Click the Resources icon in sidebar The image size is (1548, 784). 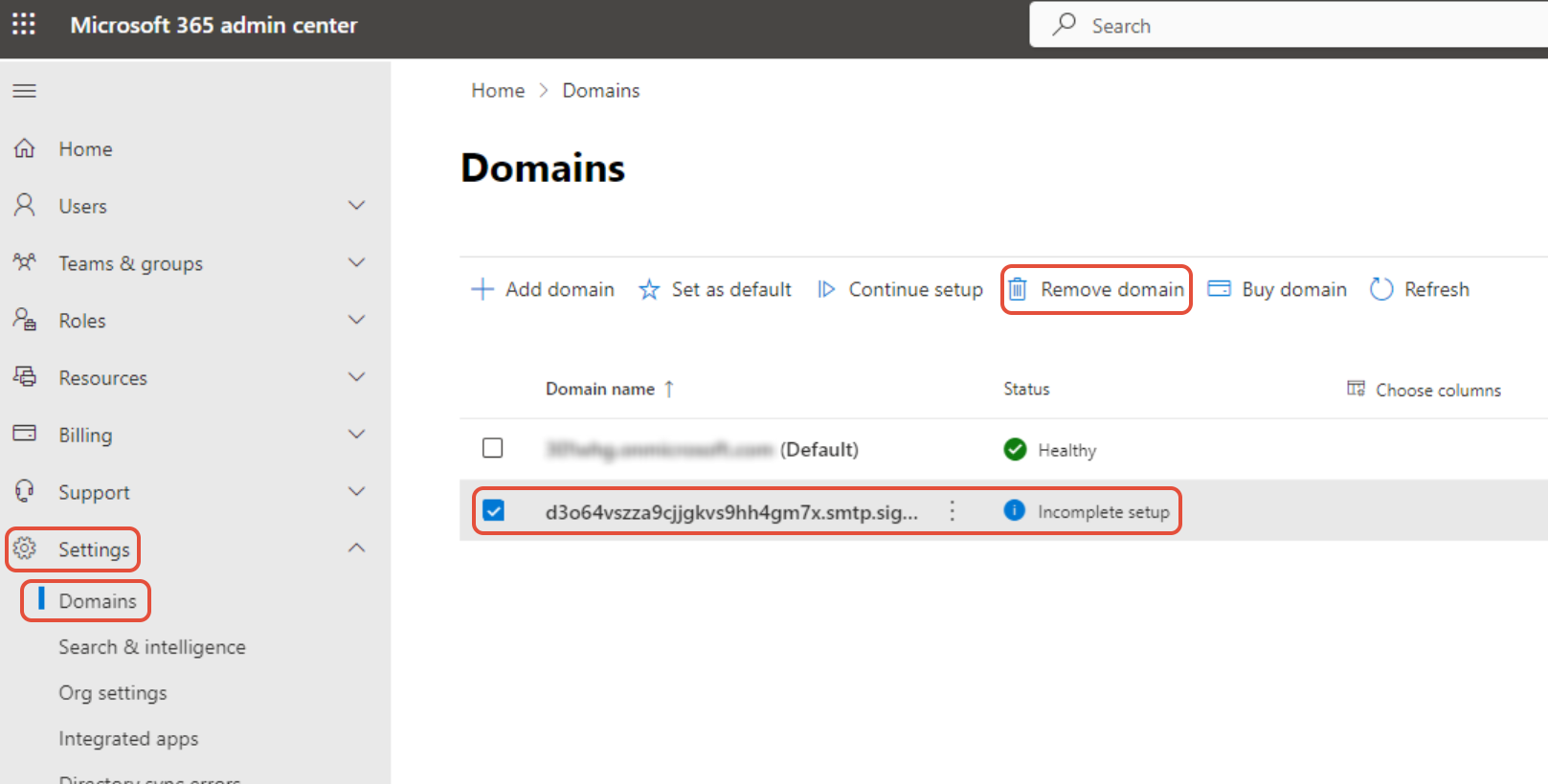(x=25, y=376)
